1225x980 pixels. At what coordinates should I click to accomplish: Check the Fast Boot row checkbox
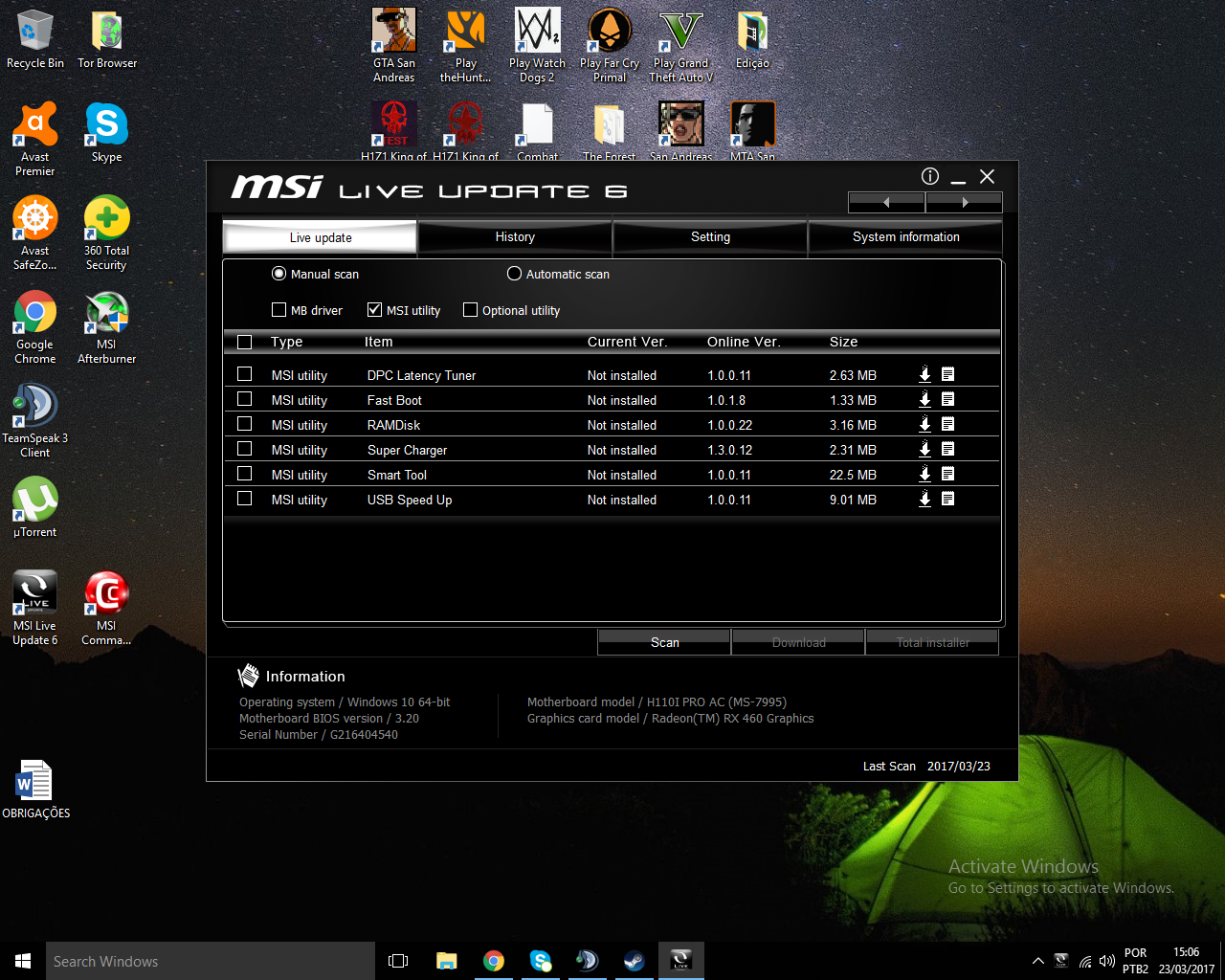(245, 399)
